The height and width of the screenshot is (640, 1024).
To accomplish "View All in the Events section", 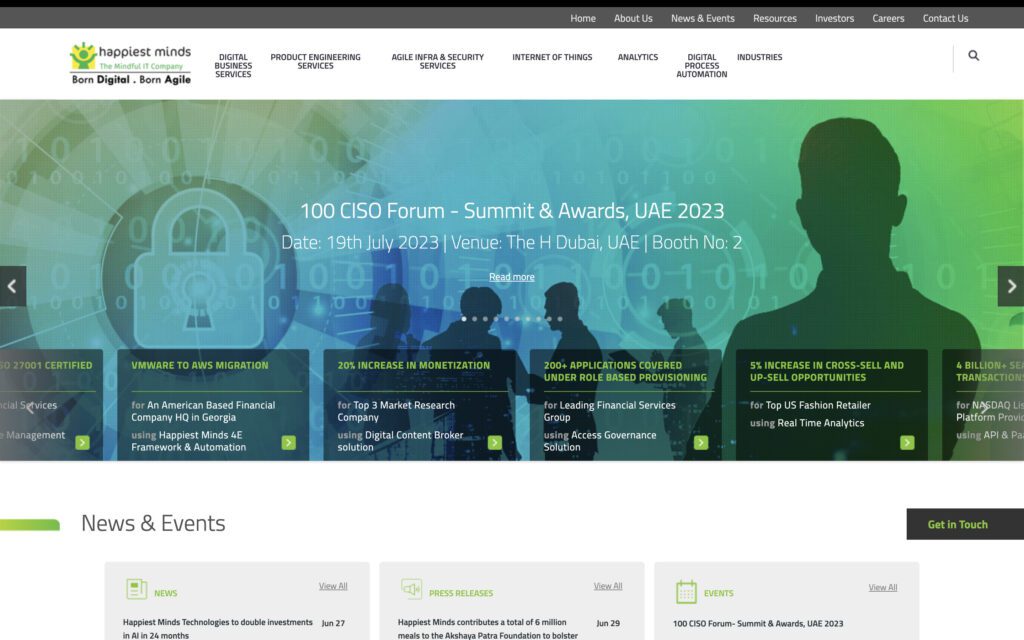I will 883,588.
